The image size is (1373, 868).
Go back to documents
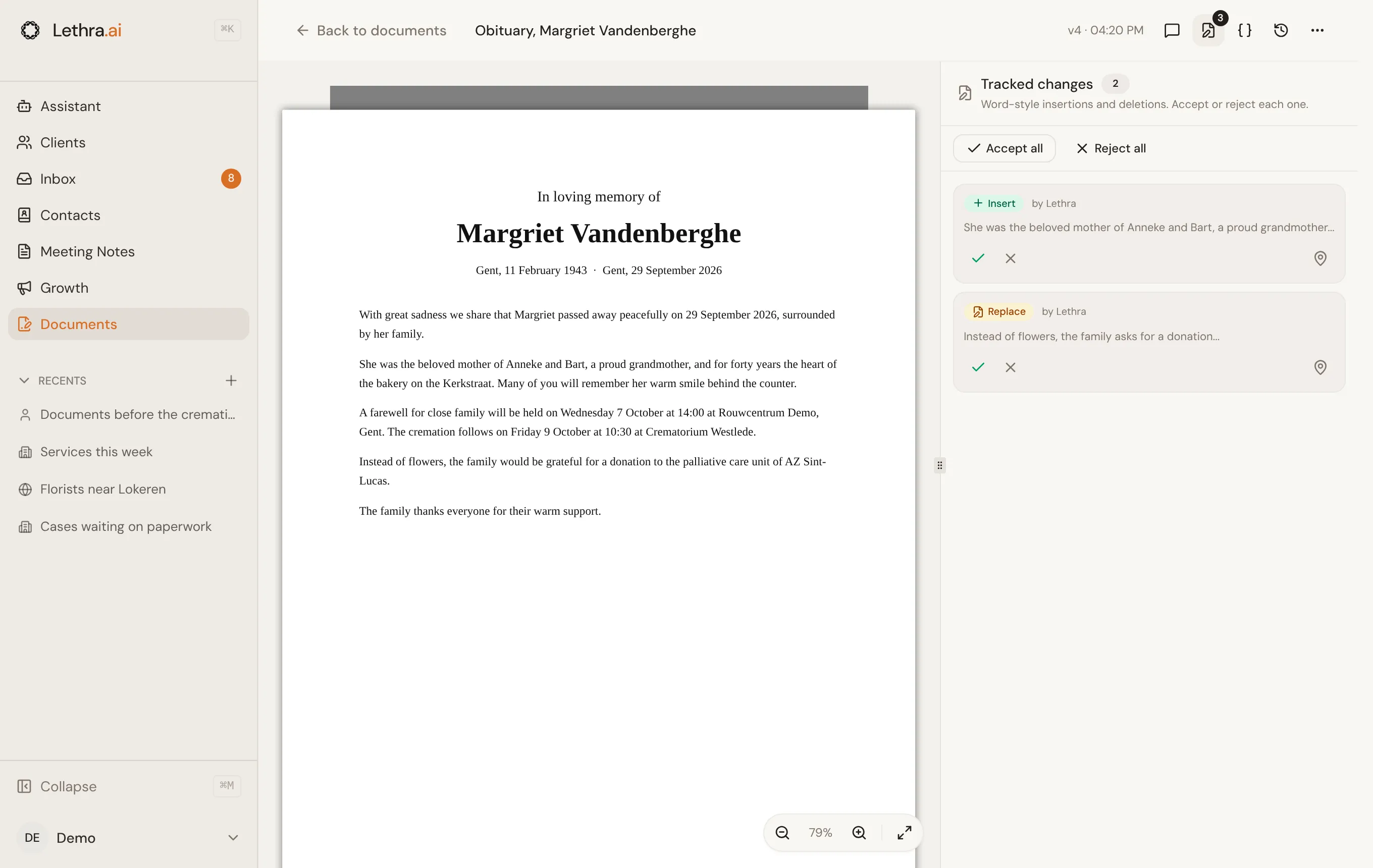pos(371,30)
